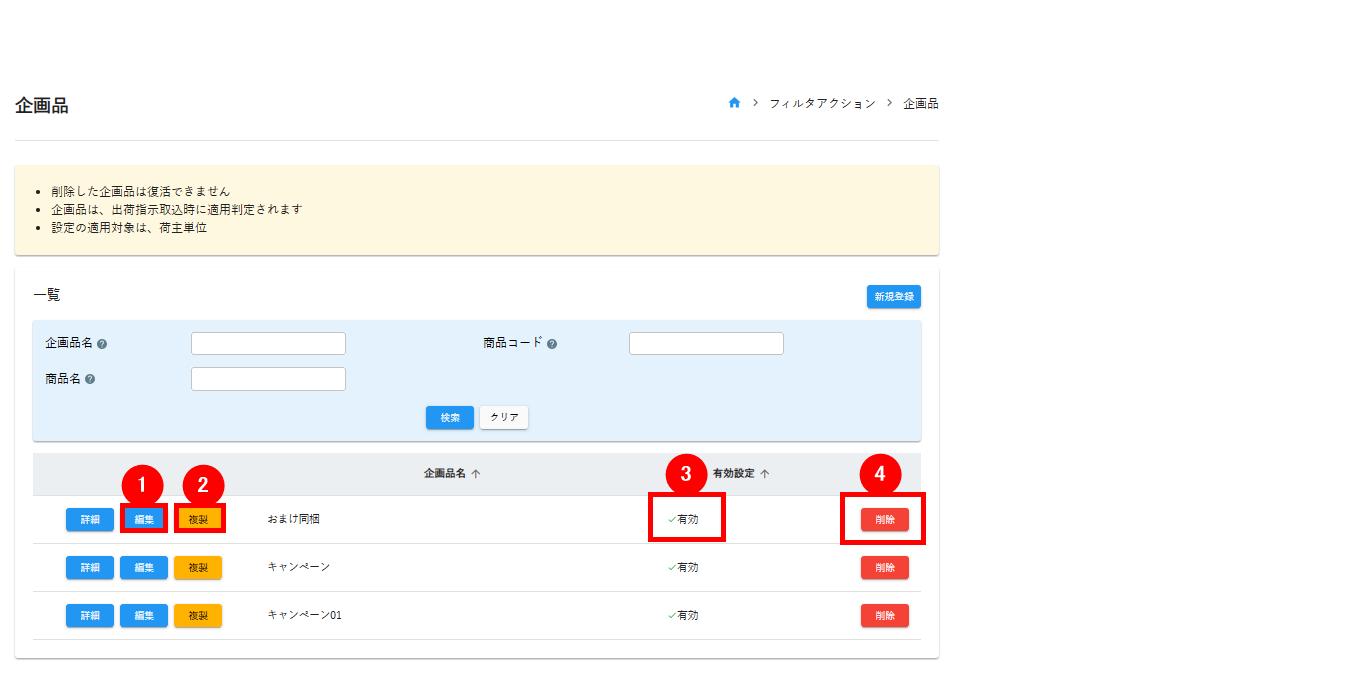Edit the おまけ同梱 row

point(144,520)
